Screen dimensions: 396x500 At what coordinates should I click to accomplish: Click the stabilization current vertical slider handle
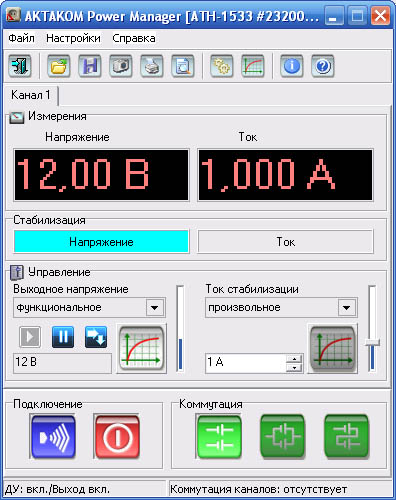(x=372, y=343)
